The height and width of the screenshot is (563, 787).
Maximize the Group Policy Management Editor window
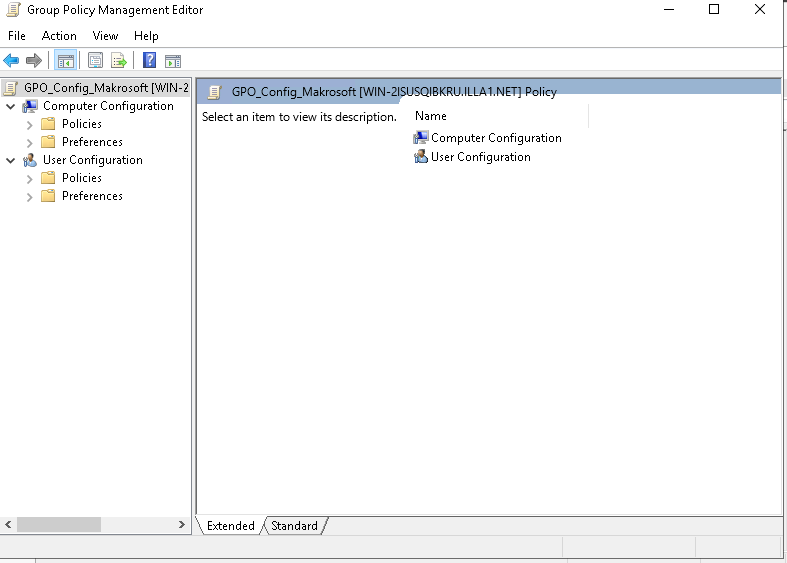pos(714,10)
